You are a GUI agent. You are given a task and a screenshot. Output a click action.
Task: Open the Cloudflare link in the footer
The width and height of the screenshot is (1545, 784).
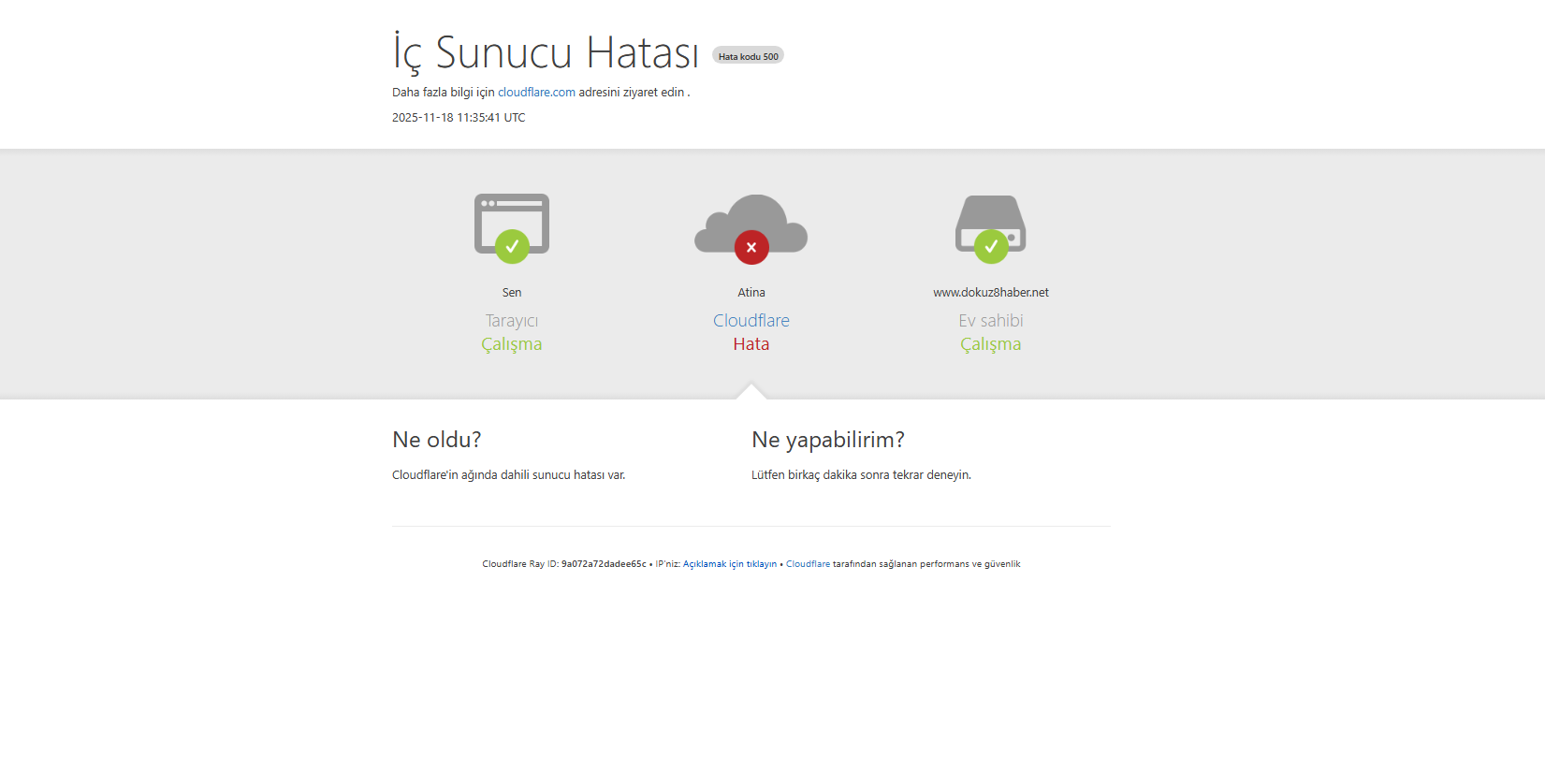808,564
